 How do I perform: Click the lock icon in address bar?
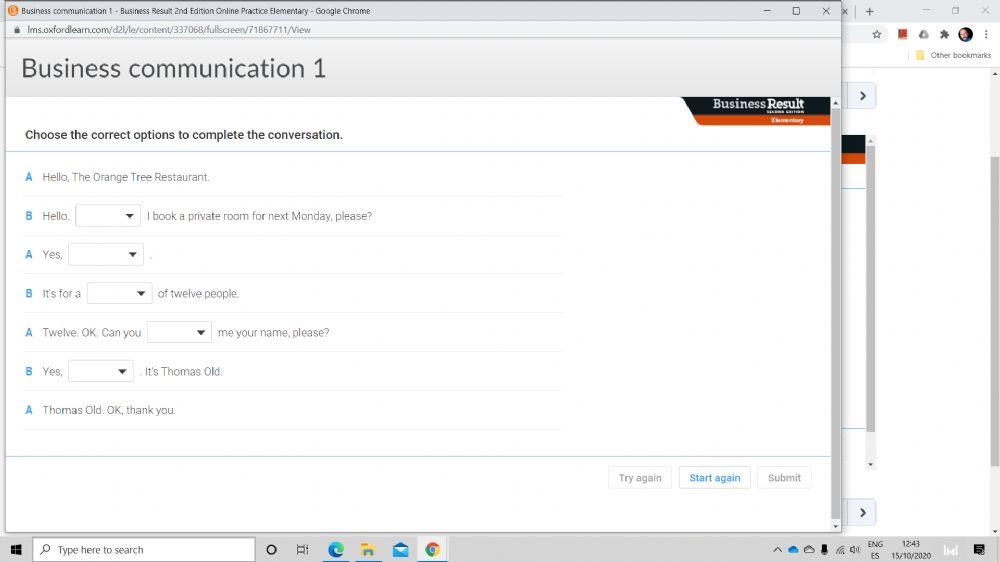point(17,30)
